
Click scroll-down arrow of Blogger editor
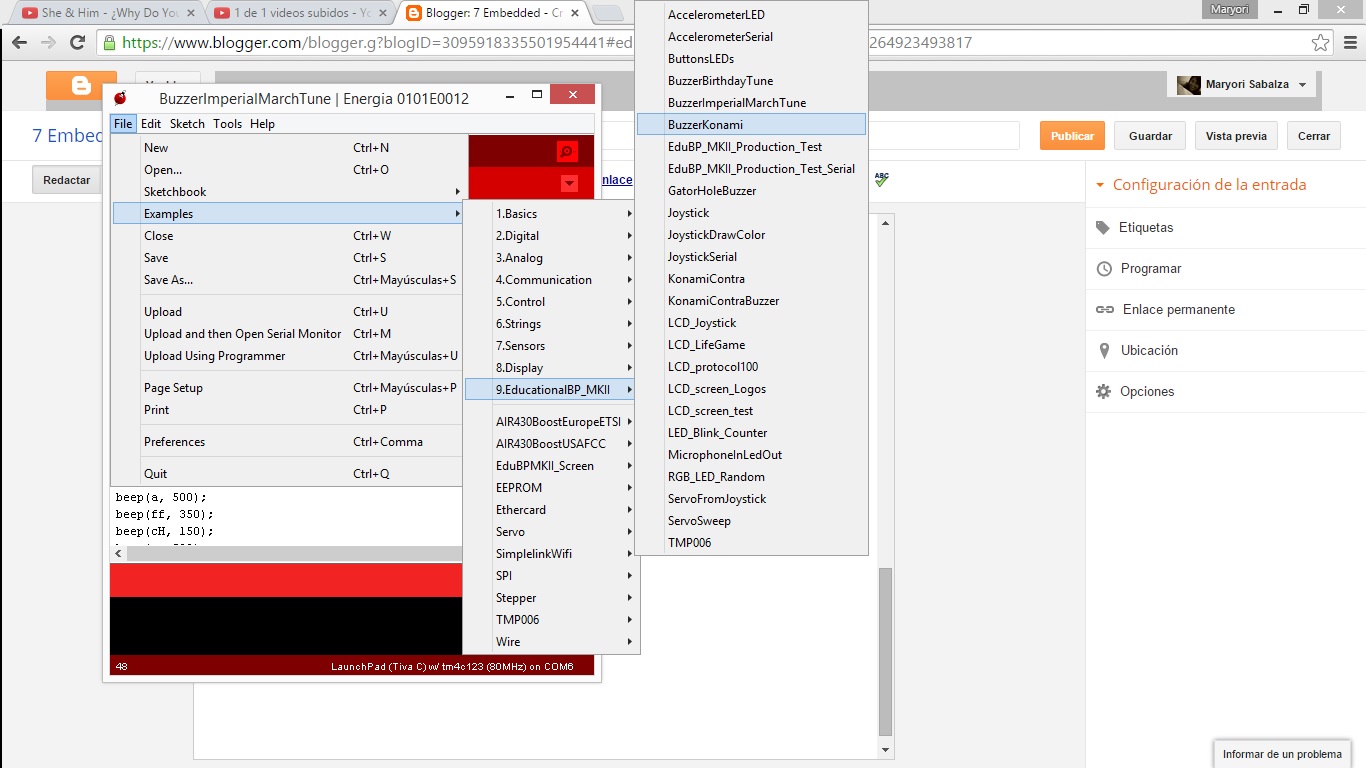click(884, 749)
